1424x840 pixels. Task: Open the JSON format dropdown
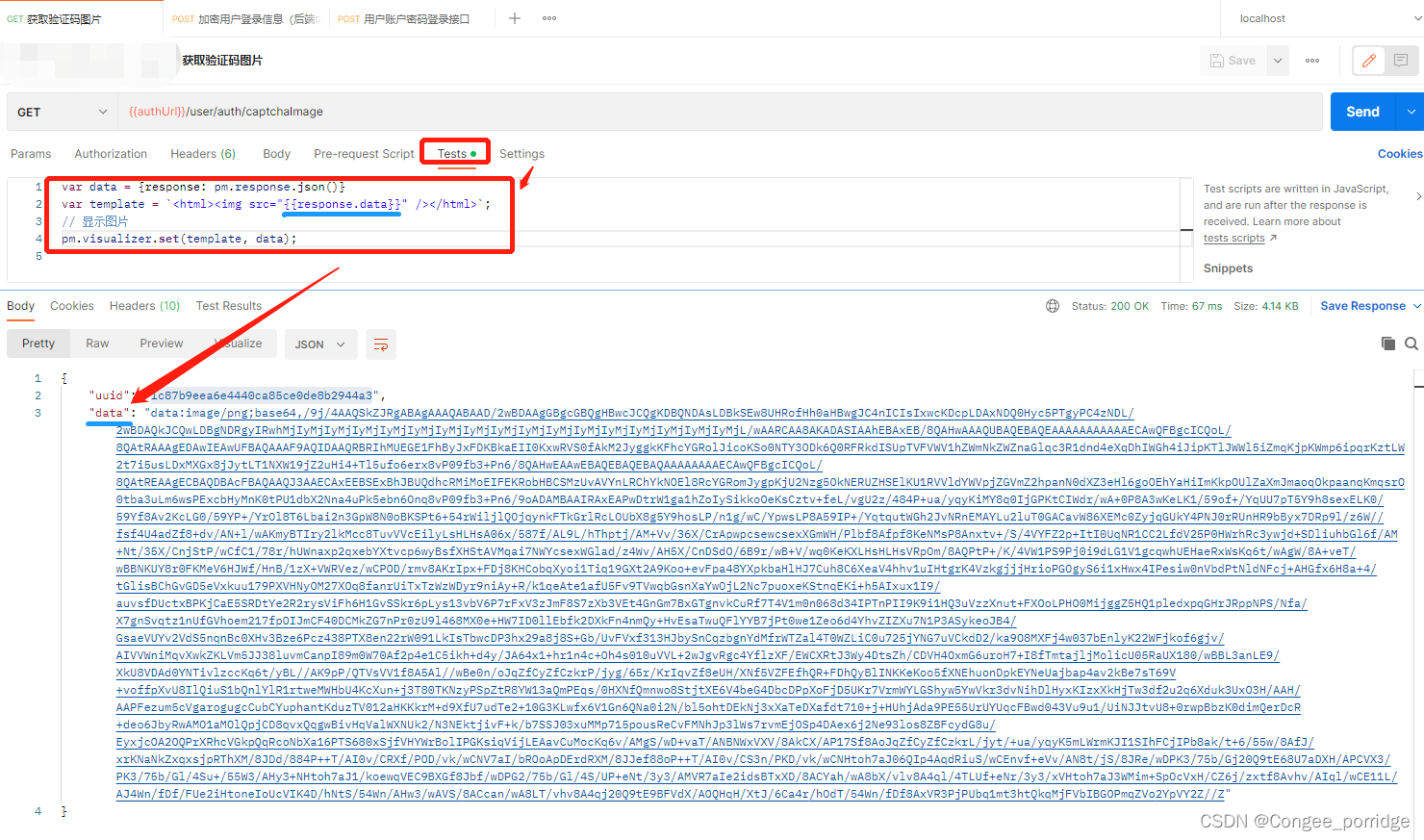tap(320, 344)
